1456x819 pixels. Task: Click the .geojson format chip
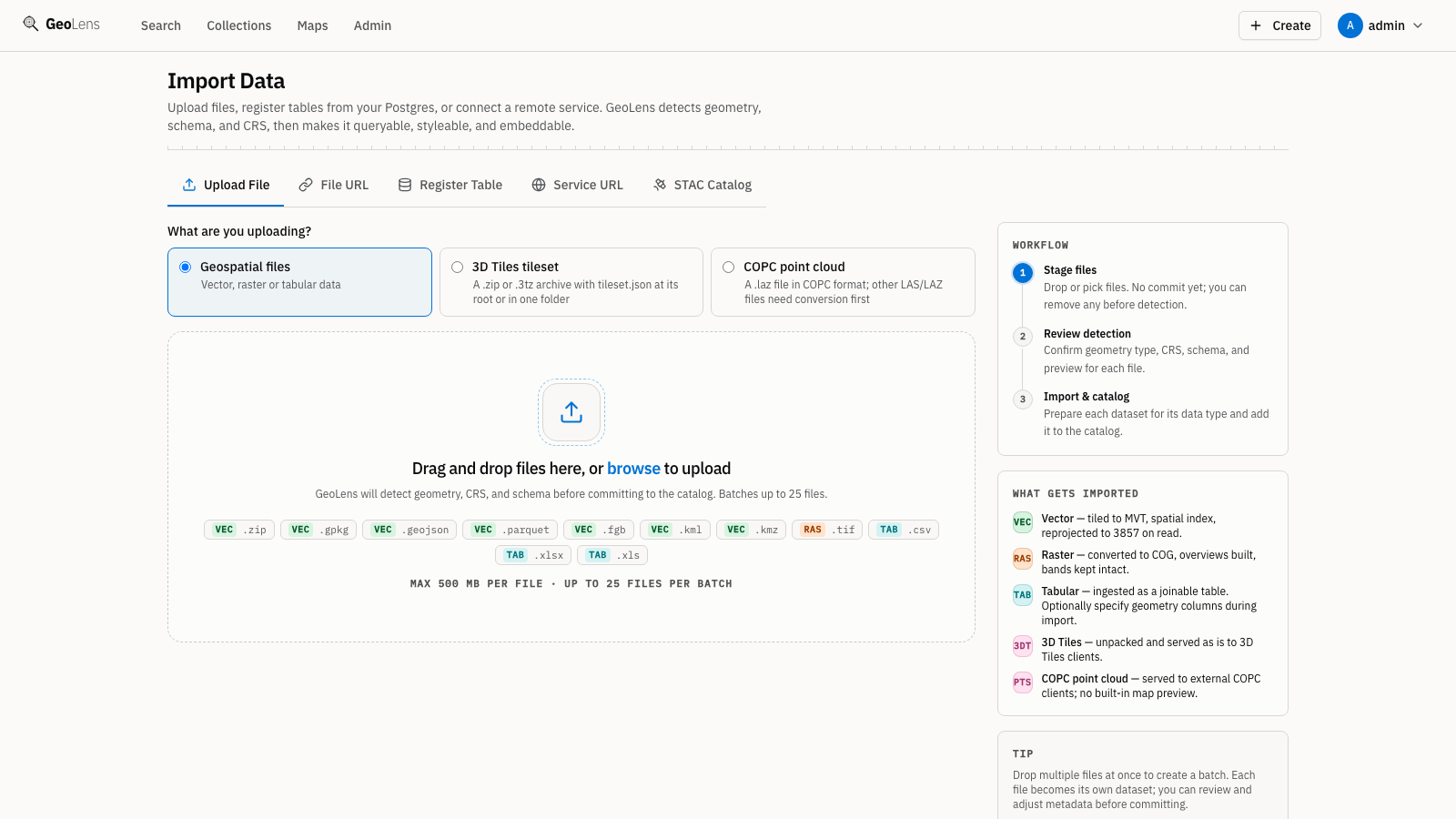pos(409,530)
